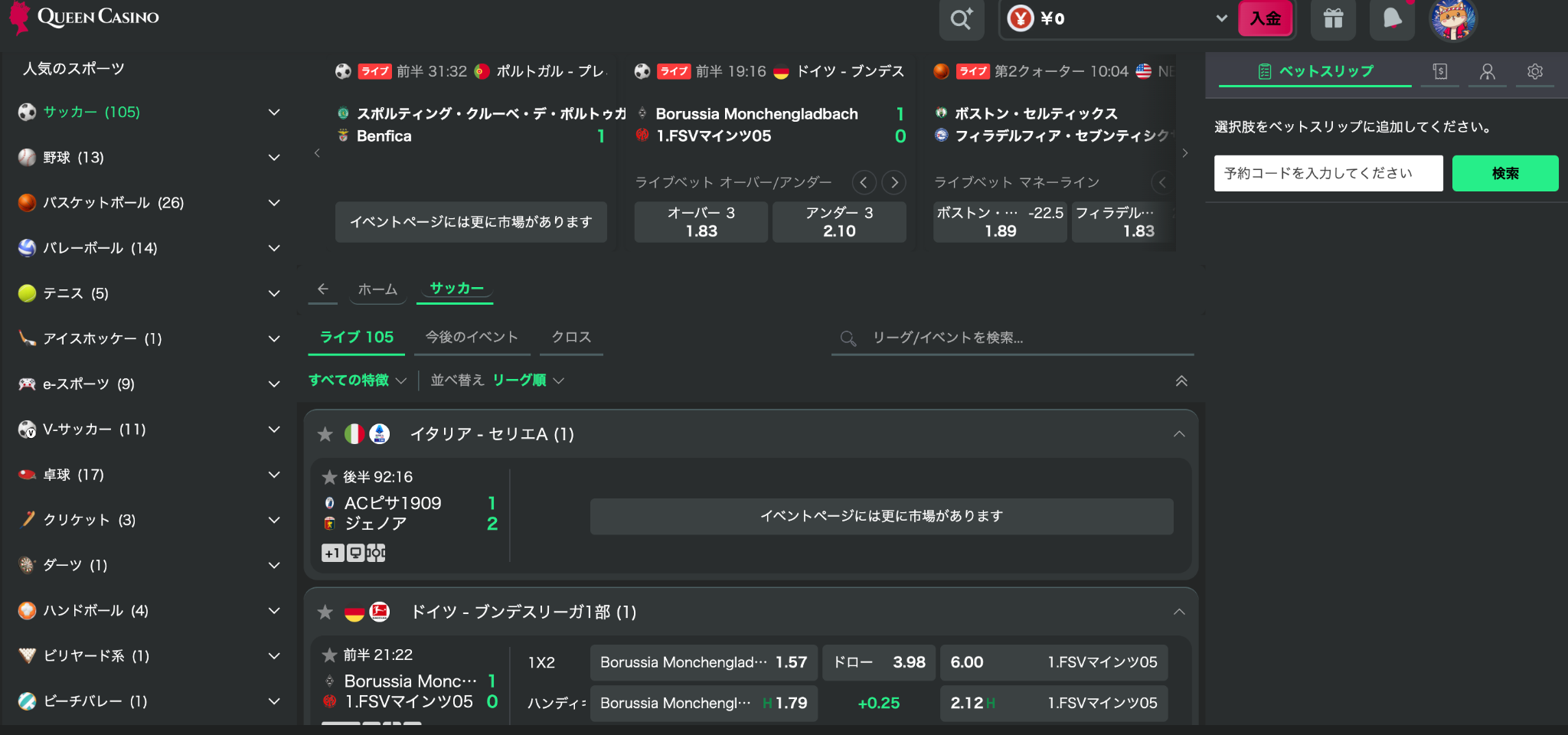1568x735 pixels.
Task: Expand the サッカー (105) sidebar section
Action: tap(274, 113)
